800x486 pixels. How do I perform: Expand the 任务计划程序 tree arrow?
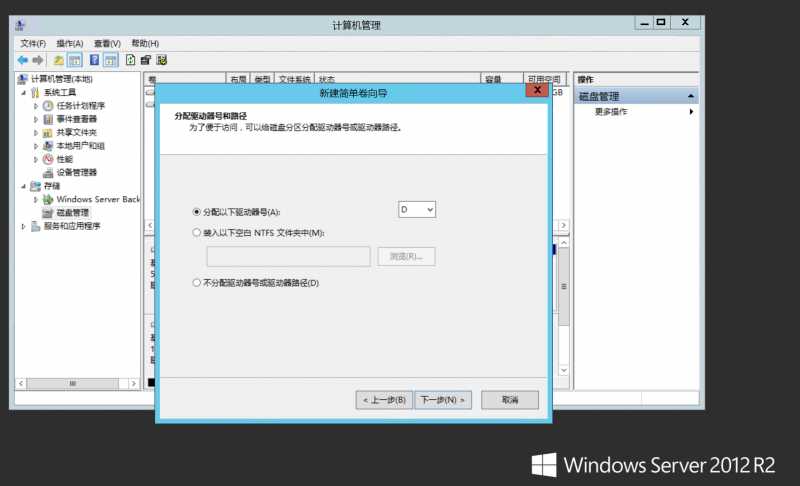36,106
